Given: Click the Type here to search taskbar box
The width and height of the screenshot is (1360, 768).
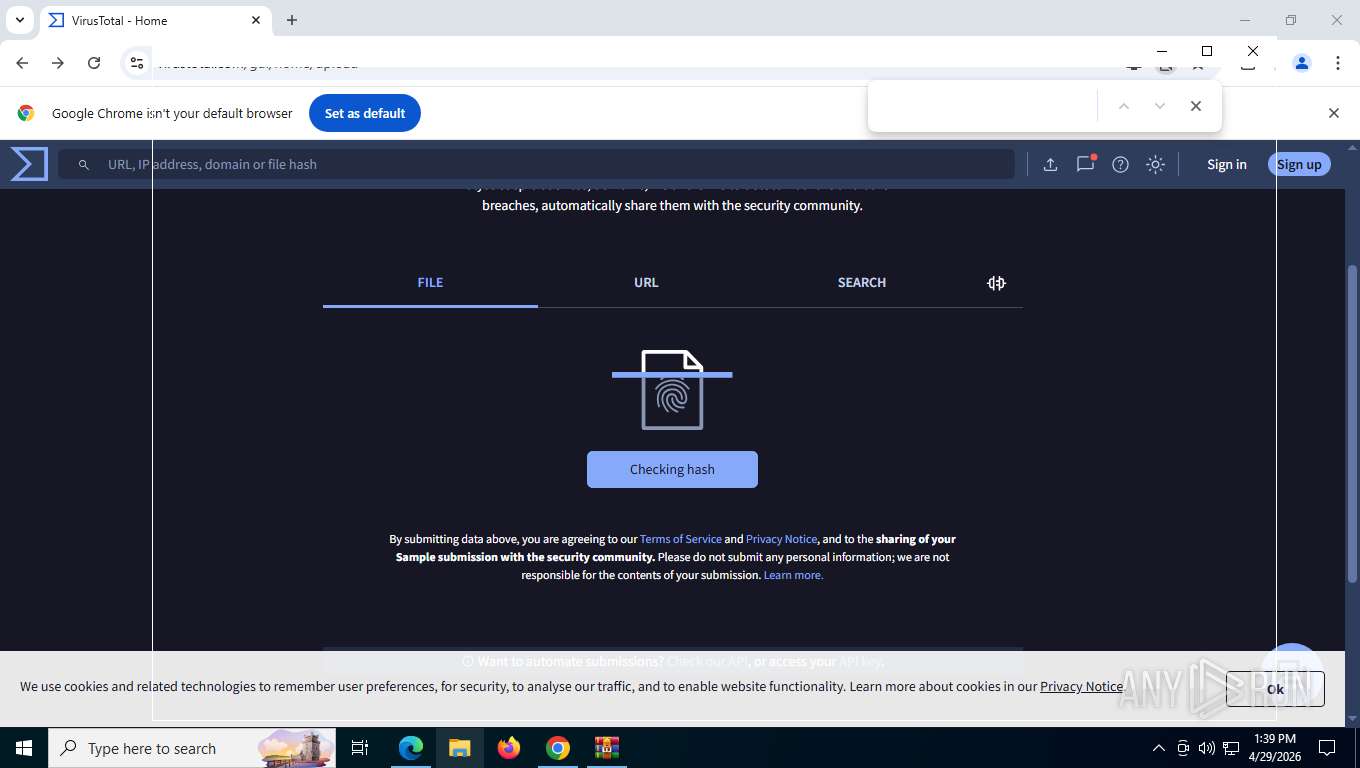Looking at the screenshot, I should 192,748.
